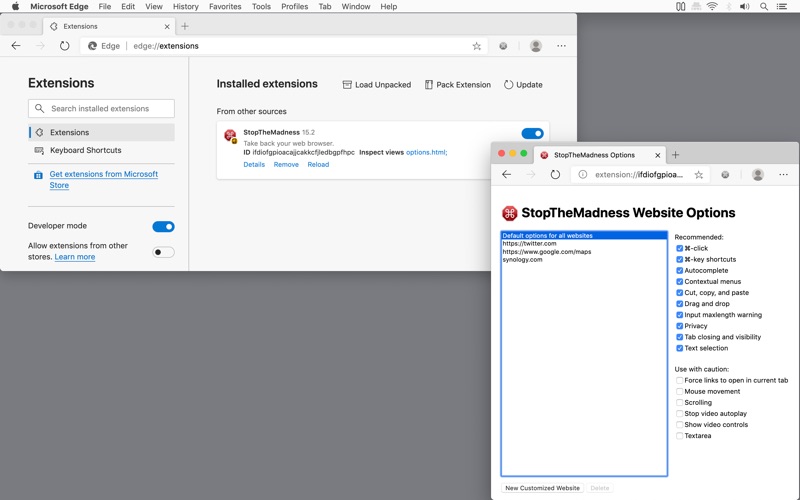Focus the Search installed extensions field
The image size is (800, 500).
(x=102, y=108)
